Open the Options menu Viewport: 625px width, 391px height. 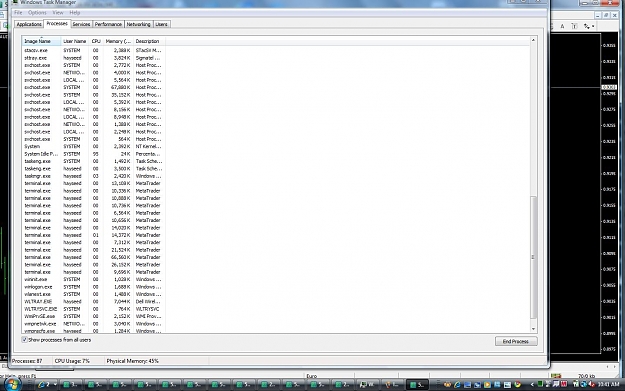click(37, 13)
